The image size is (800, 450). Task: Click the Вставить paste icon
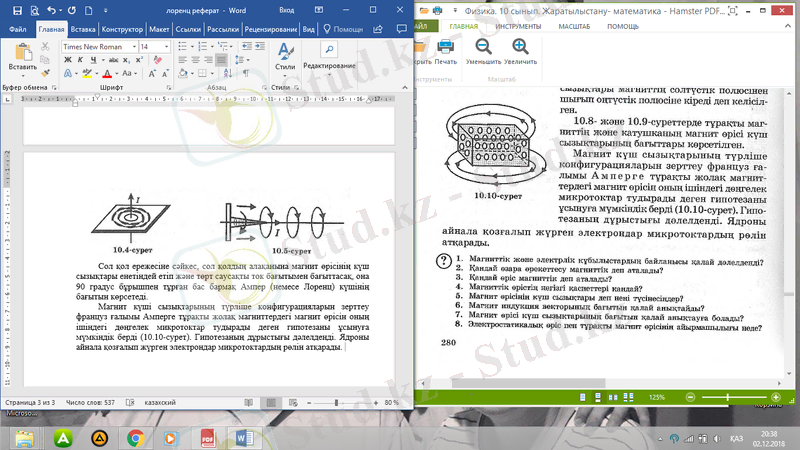pos(22,56)
